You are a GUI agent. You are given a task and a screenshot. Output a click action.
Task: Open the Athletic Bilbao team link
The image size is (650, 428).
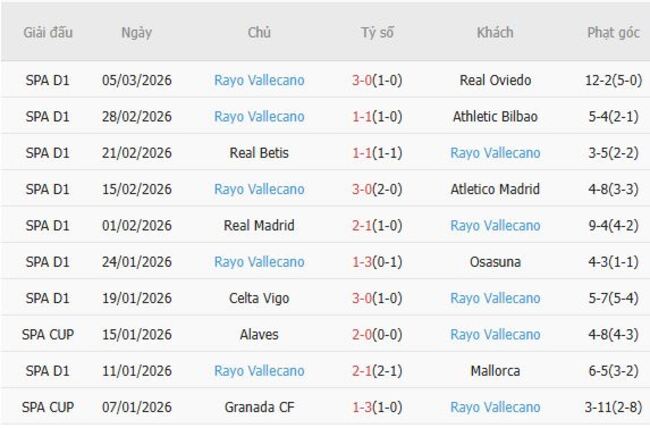coord(495,117)
